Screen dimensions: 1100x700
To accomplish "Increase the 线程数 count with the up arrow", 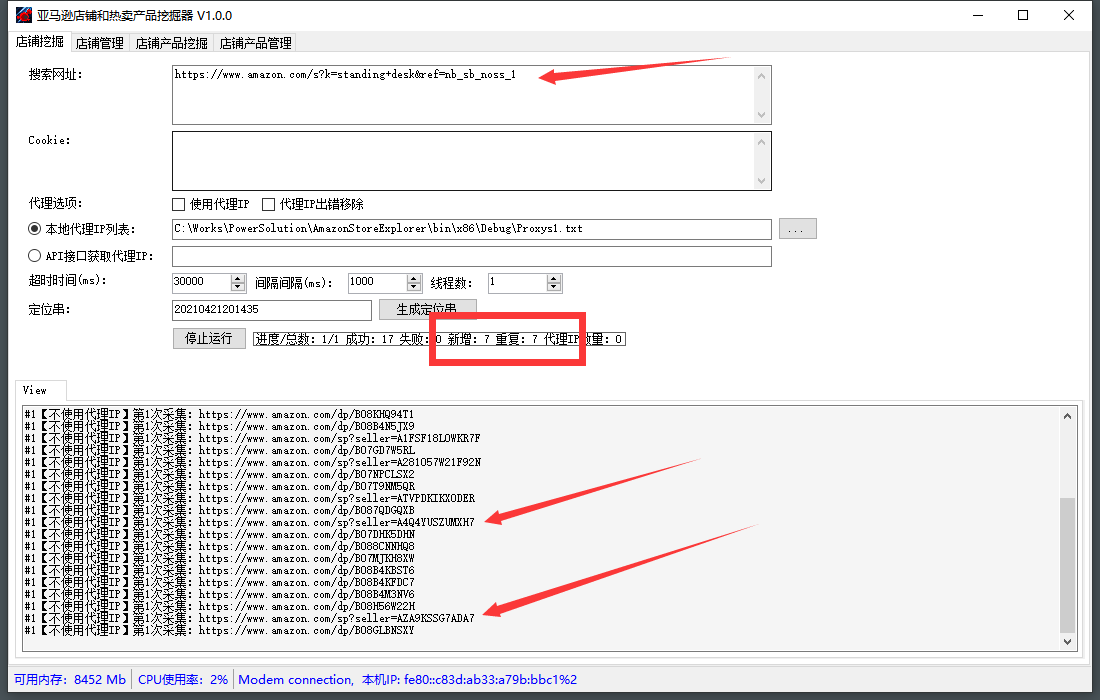I will (x=554, y=278).
